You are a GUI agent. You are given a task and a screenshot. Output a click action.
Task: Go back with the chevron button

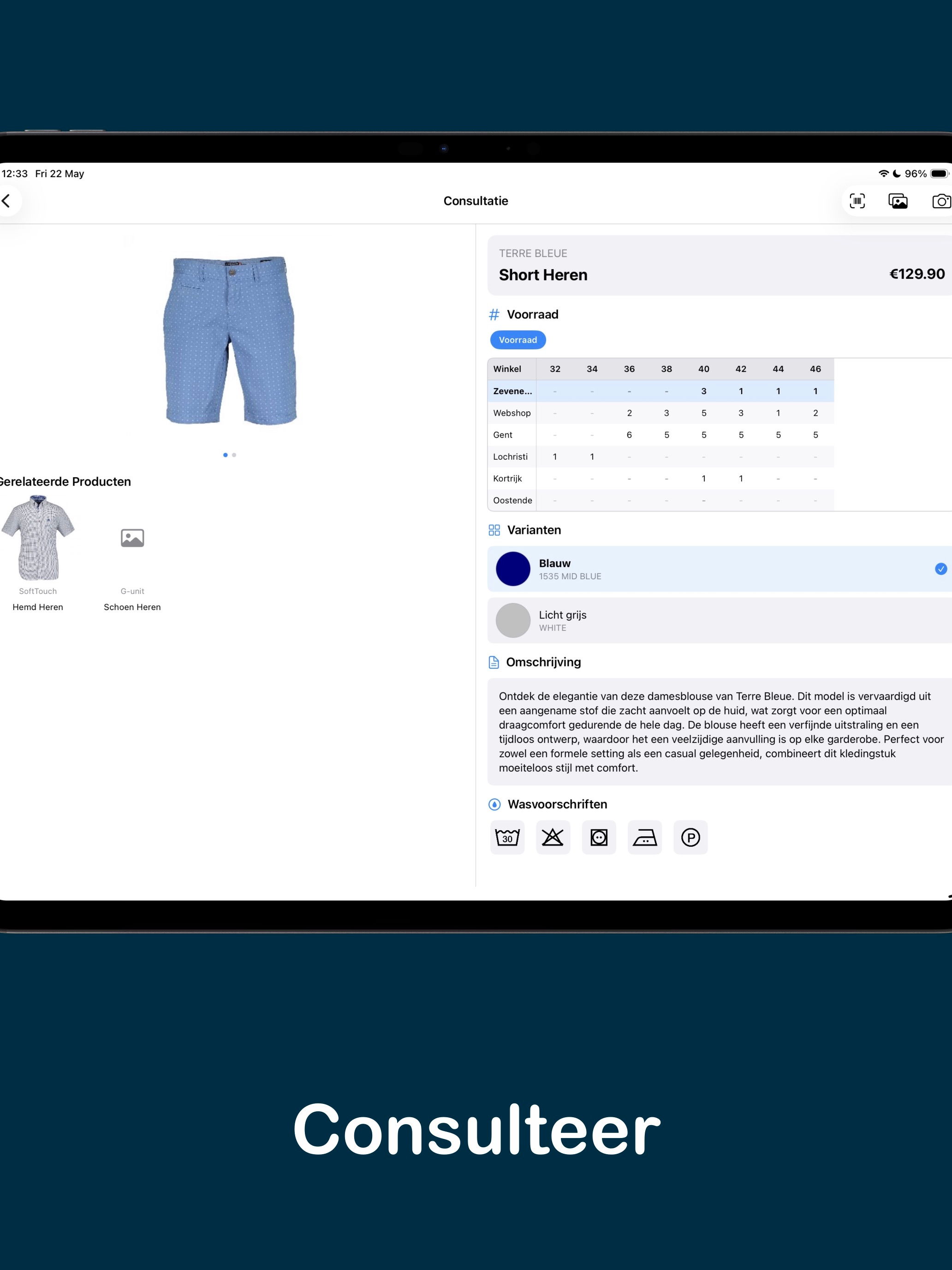point(6,201)
